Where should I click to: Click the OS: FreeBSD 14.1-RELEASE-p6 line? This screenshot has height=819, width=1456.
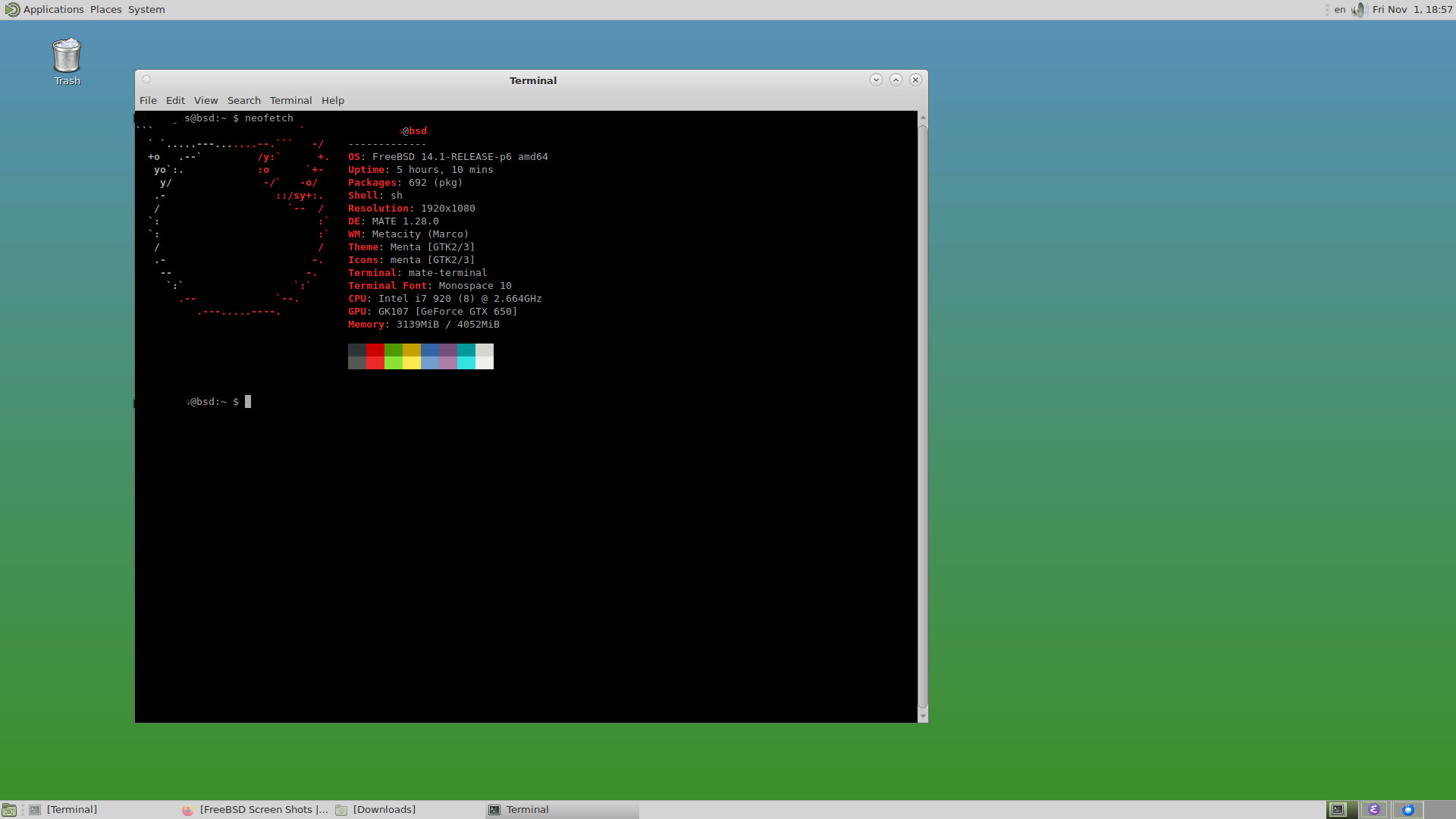click(447, 157)
